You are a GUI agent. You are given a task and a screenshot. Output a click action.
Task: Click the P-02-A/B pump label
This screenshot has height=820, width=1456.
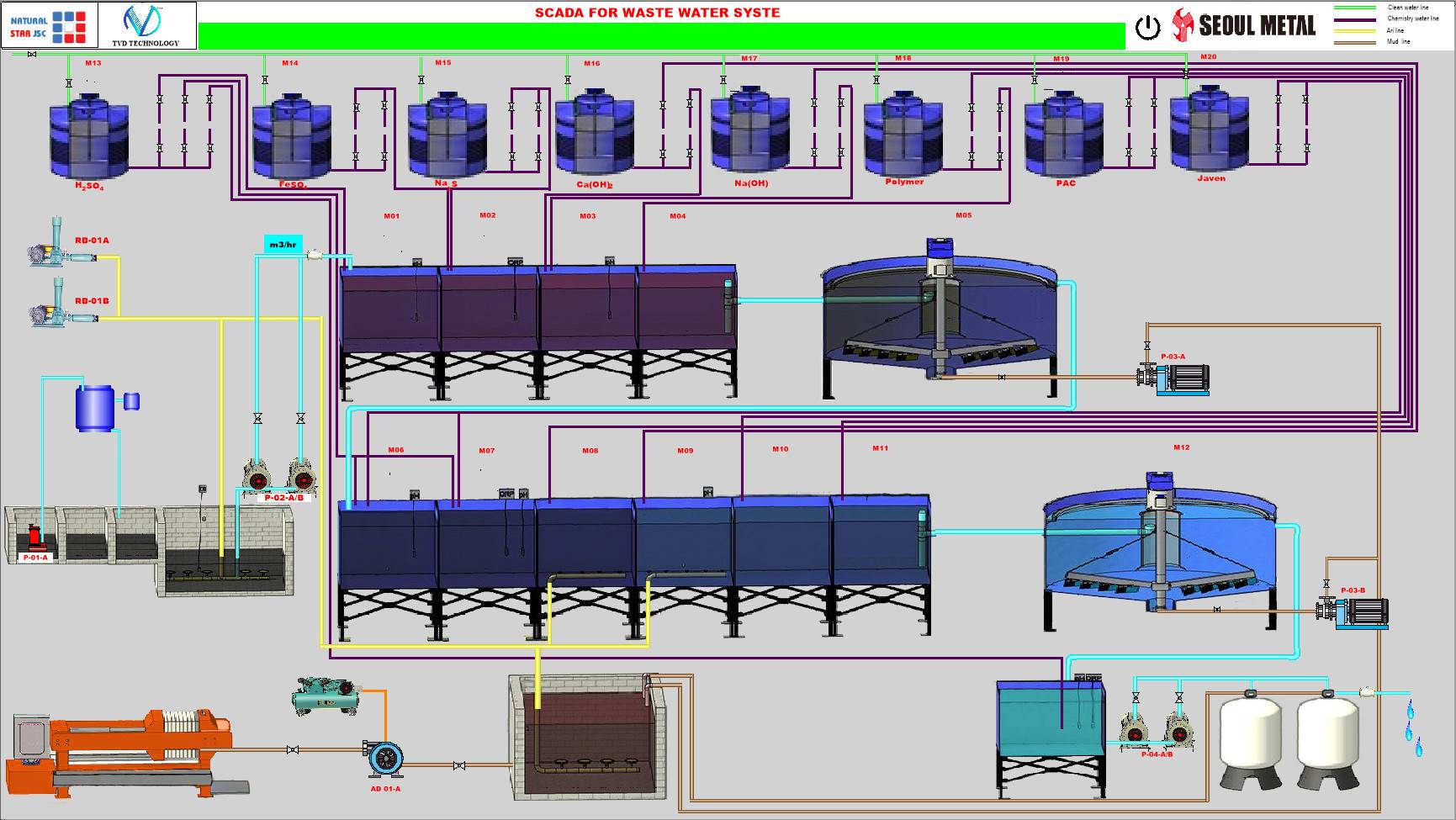click(283, 498)
